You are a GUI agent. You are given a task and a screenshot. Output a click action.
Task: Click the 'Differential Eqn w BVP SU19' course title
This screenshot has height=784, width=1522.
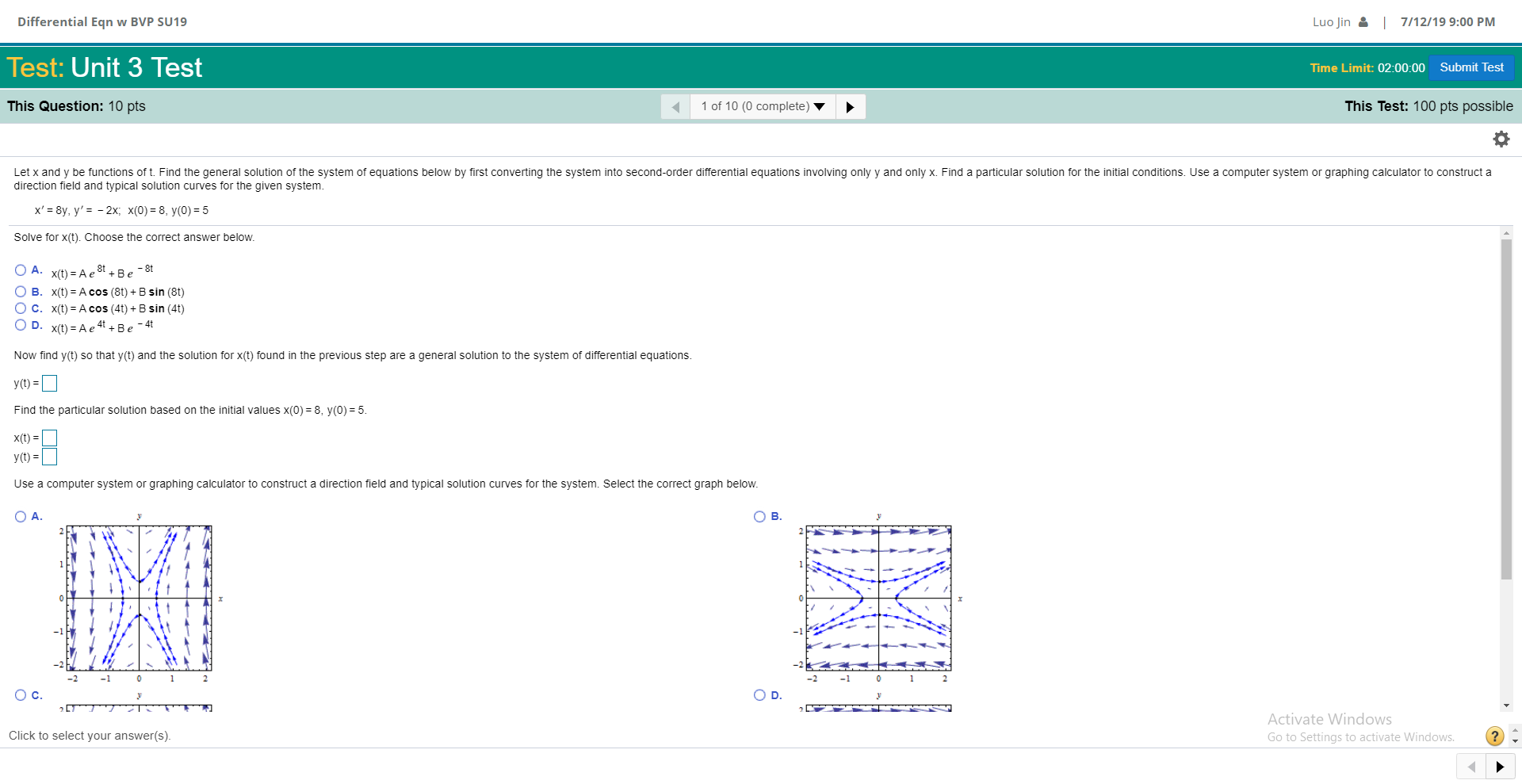coord(102,22)
